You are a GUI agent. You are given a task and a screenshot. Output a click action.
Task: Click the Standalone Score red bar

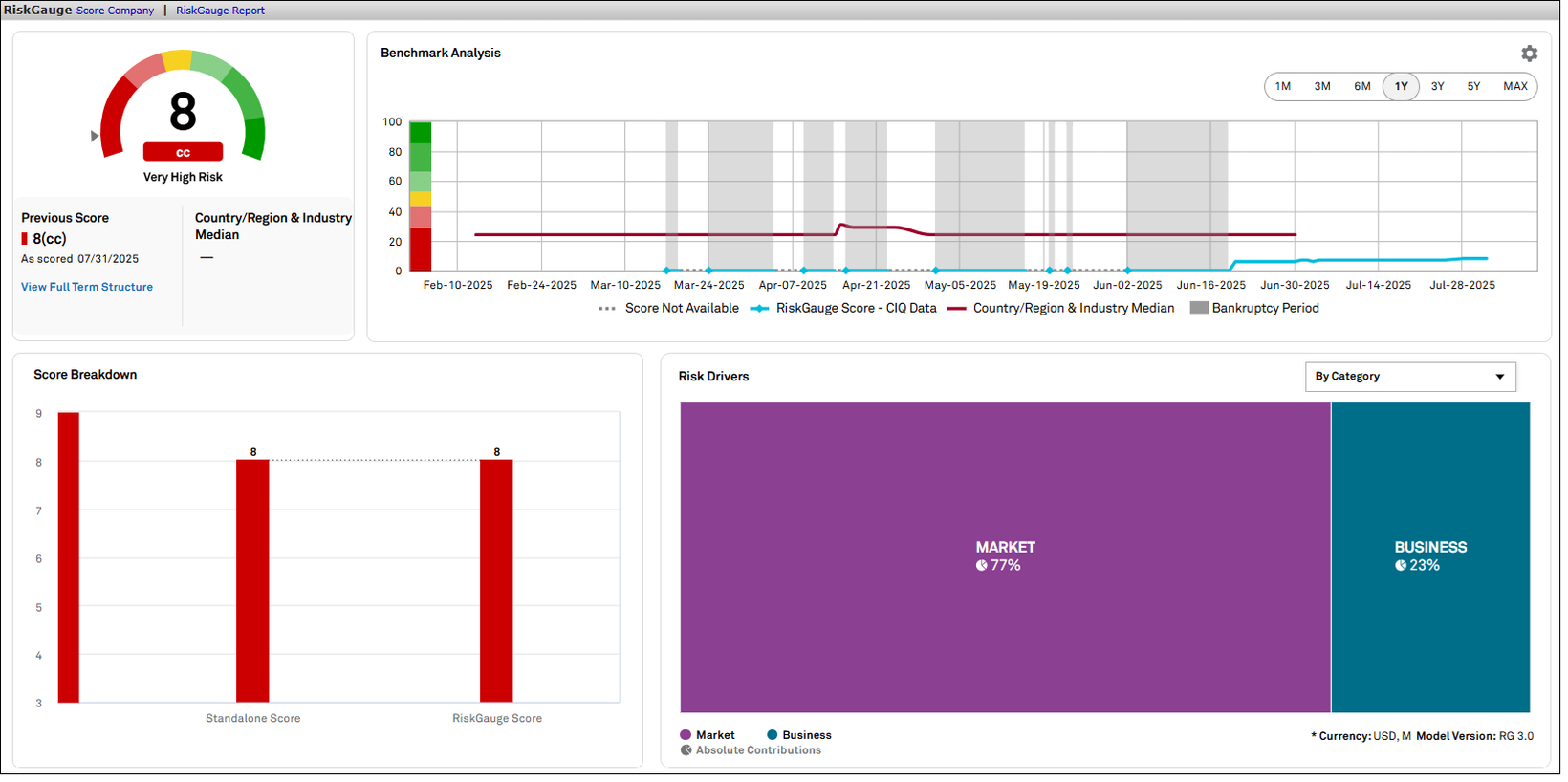click(x=252, y=581)
